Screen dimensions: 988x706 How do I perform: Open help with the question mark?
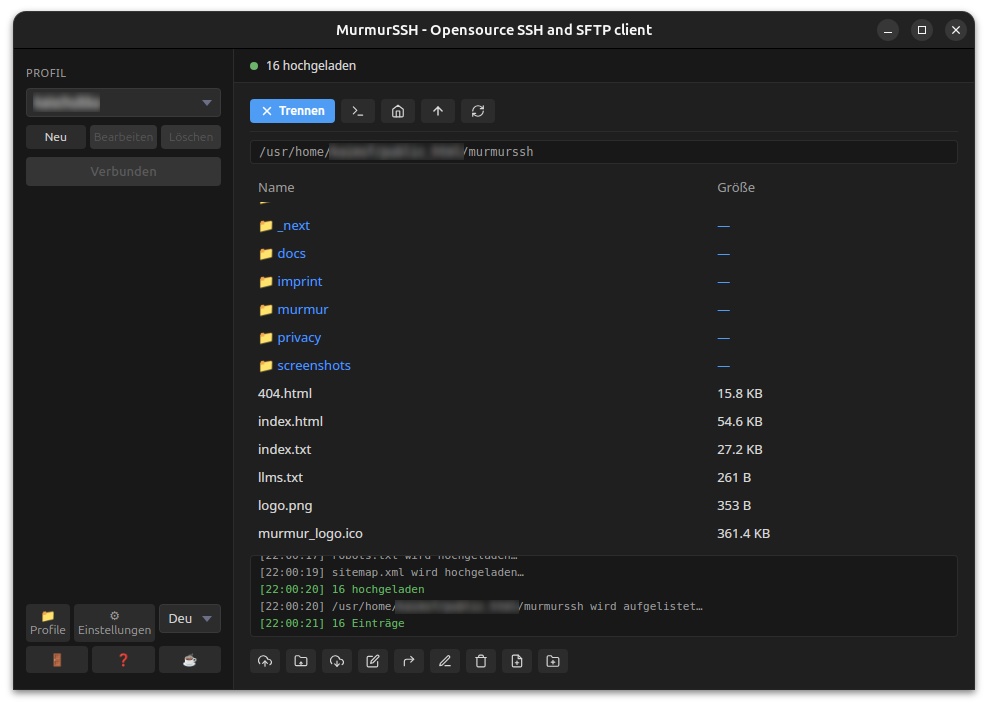123,660
